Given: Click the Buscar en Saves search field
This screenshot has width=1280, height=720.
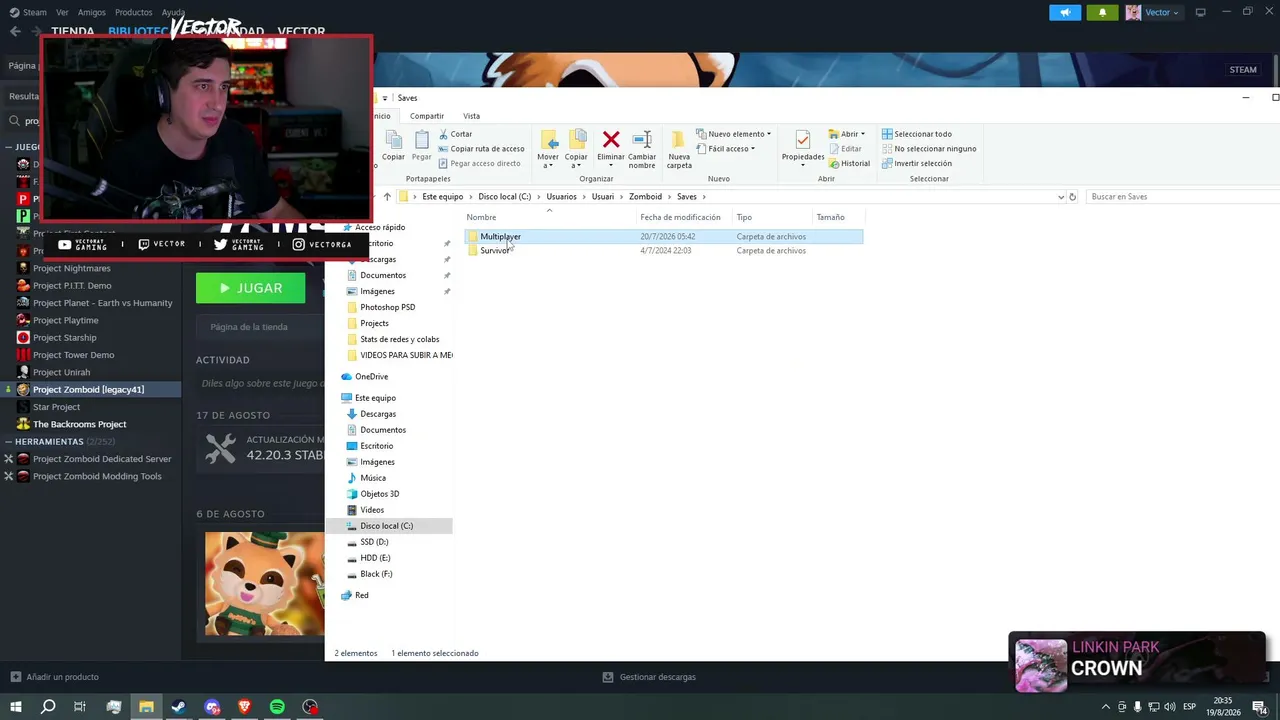Looking at the screenshot, I should pyautogui.click(x=1183, y=197).
